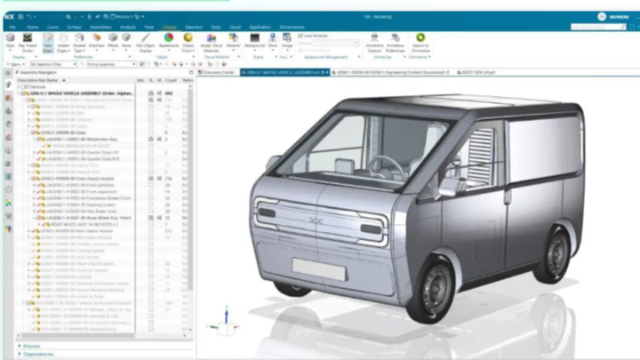This screenshot has height=360, width=640.
Task: Open Immersive Preferences
Action: pos(395,42)
